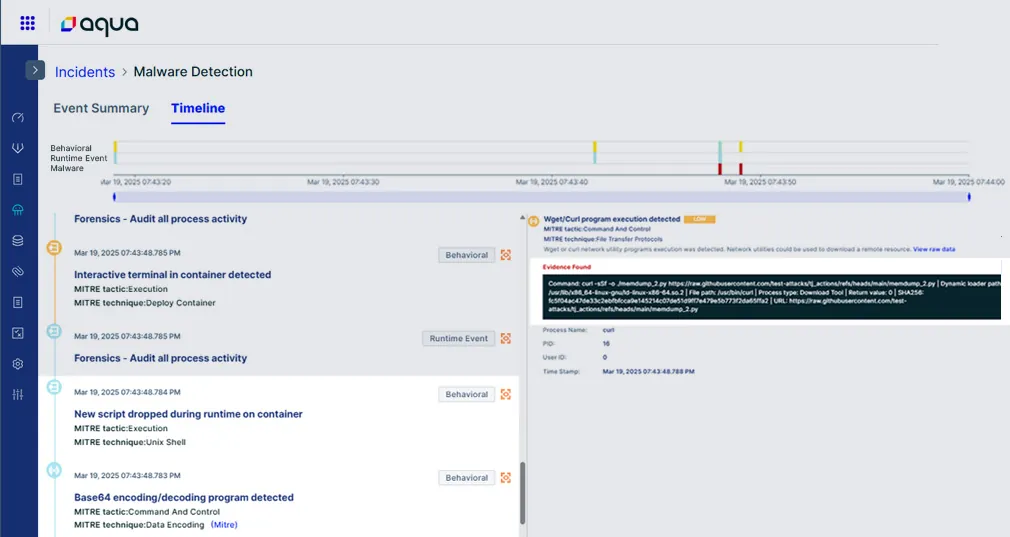Image resolution: width=1010 pixels, height=537 pixels.
Task: Click the left red Malware timeline marker
Action: [720, 169]
